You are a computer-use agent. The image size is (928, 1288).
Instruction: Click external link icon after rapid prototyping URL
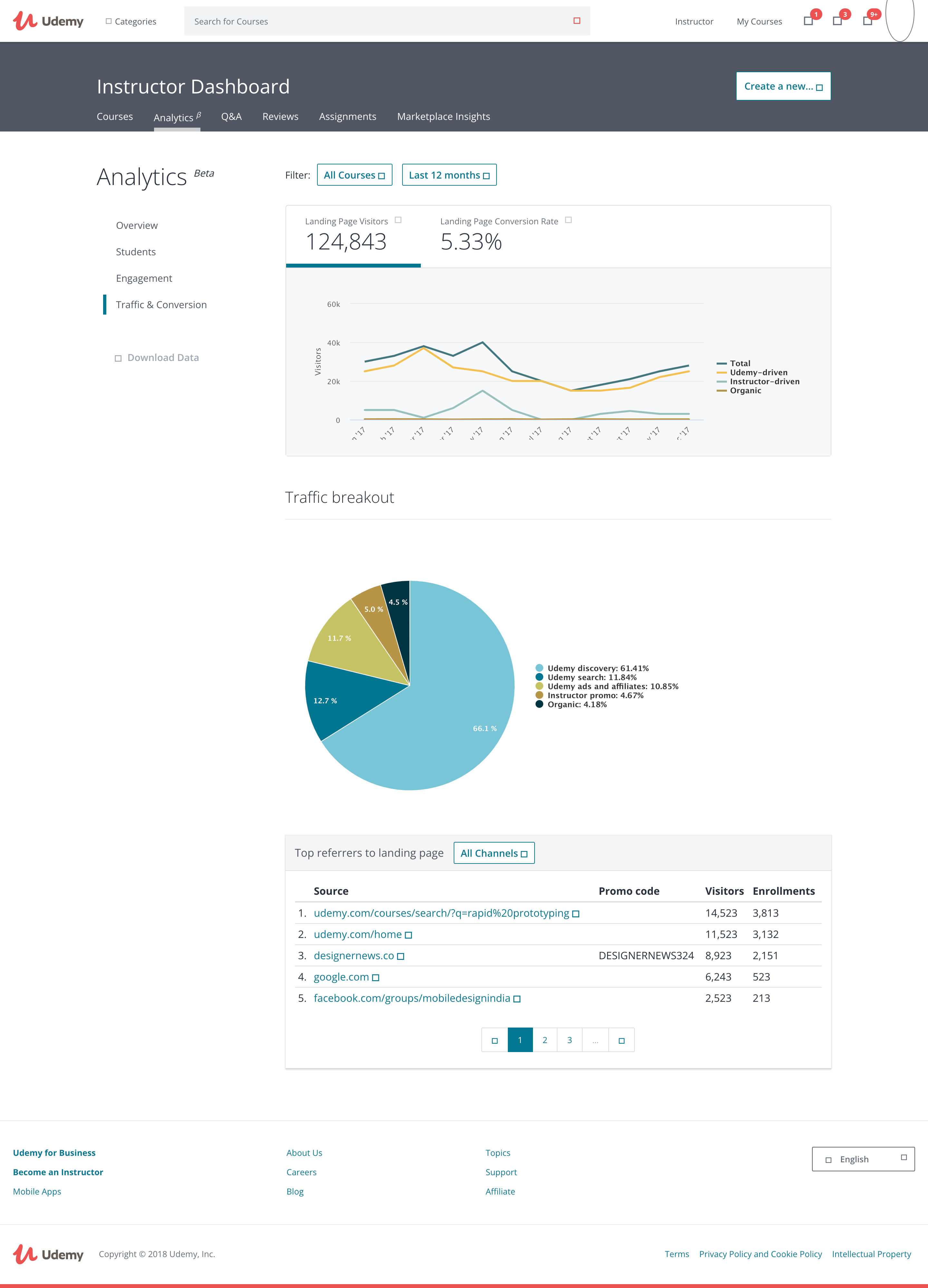(575, 914)
